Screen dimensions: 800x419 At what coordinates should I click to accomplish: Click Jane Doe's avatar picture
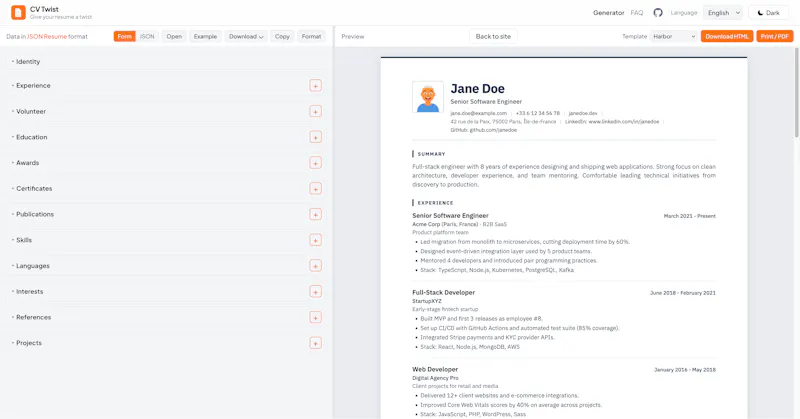[x=428, y=96]
